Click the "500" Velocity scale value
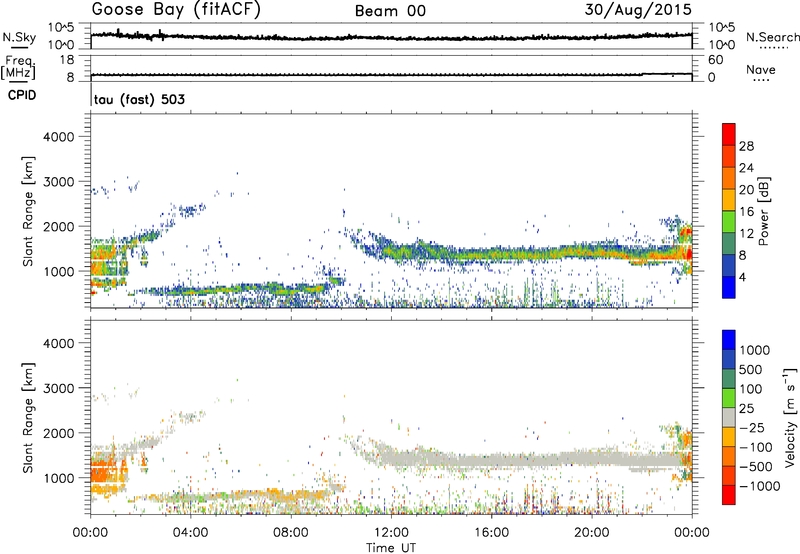This screenshot has height=554, width=800. pyautogui.click(x=751, y=369)
